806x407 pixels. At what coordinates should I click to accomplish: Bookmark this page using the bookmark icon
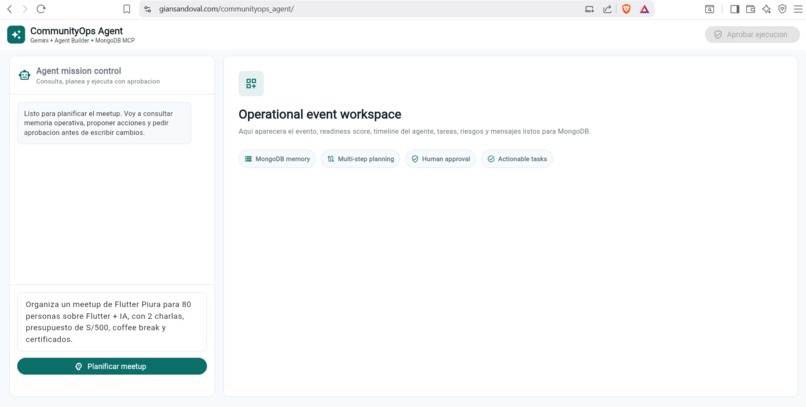pos(126,9)
